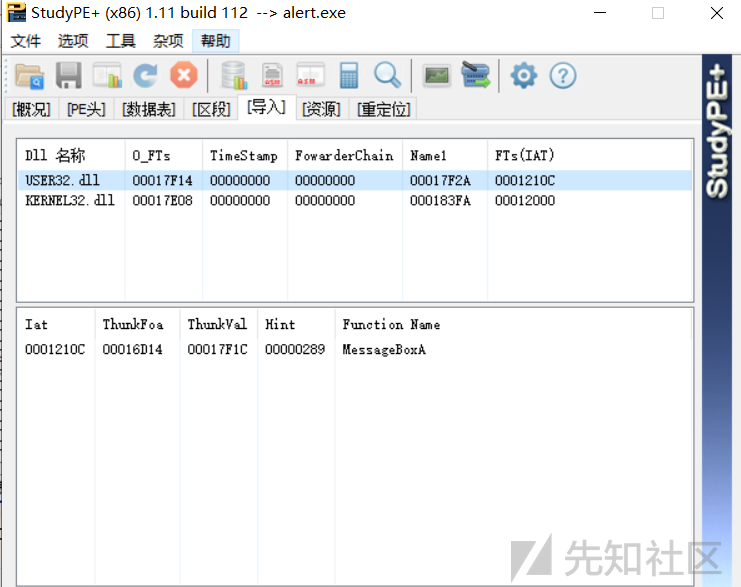
Task: Click the 00000289 Hint value
Action: click(295, 349)
